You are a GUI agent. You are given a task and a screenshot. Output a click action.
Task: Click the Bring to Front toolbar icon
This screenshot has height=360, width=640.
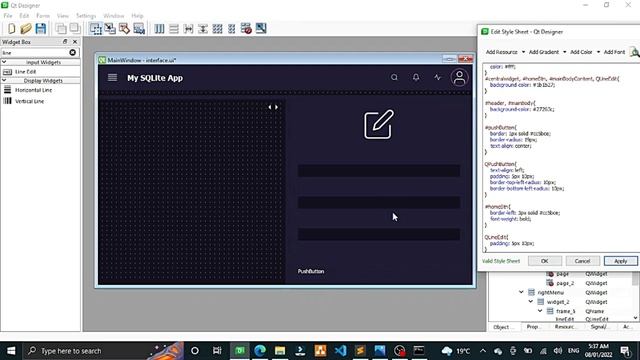tap(75, 29)
